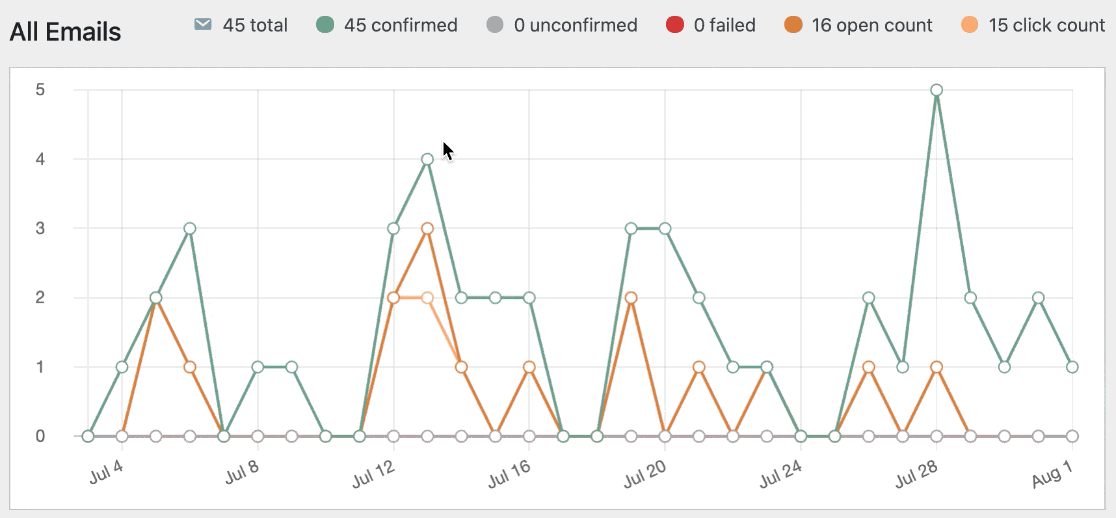Select the "0 failed" legend text
1116x518 pixels.
click(725, 25)
